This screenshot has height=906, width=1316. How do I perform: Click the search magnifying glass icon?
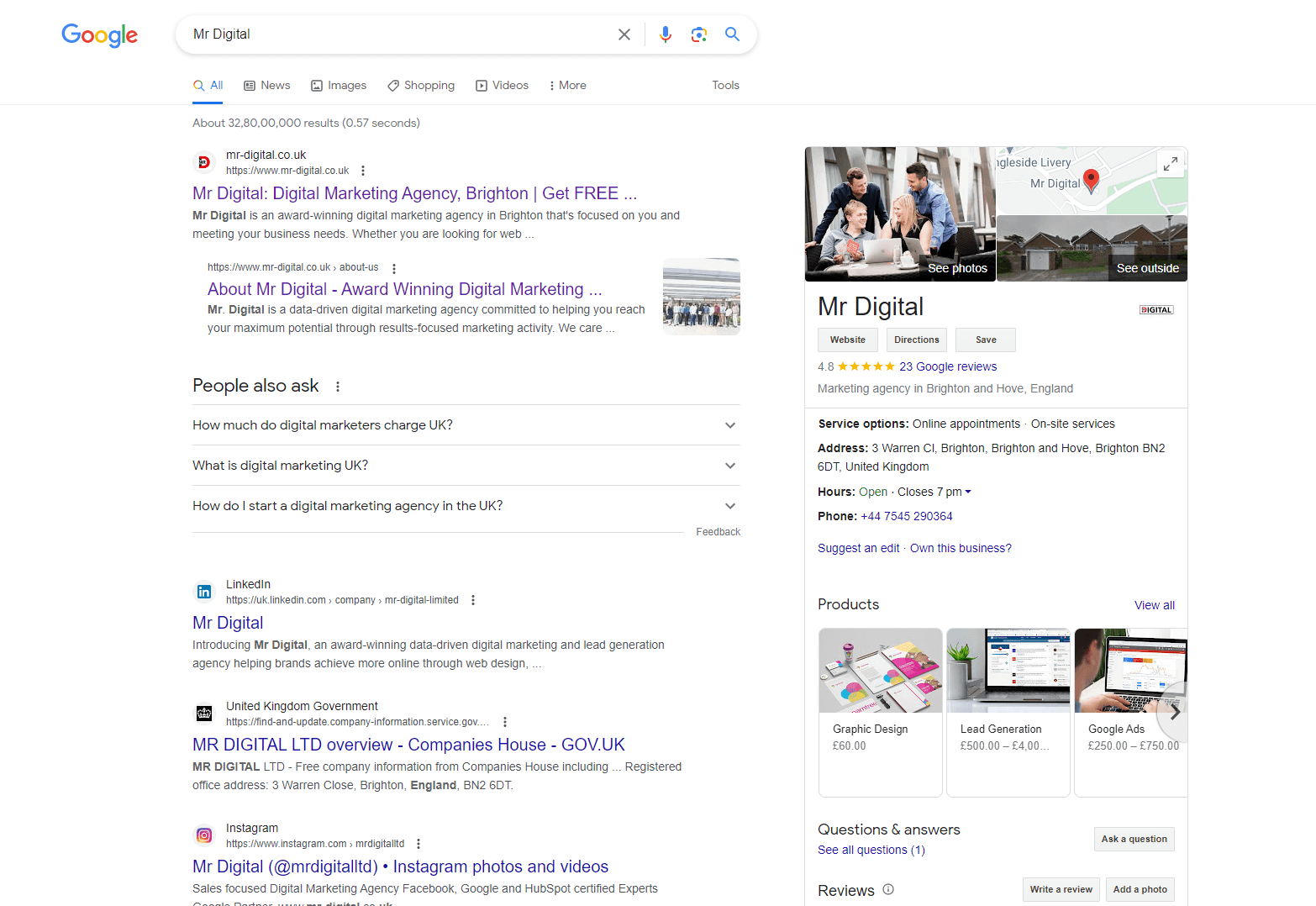[731, 34]
